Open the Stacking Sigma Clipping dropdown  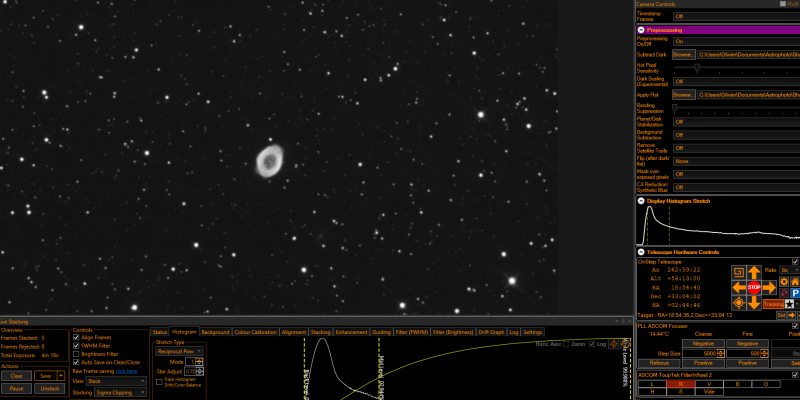click(x=120, y=392)
